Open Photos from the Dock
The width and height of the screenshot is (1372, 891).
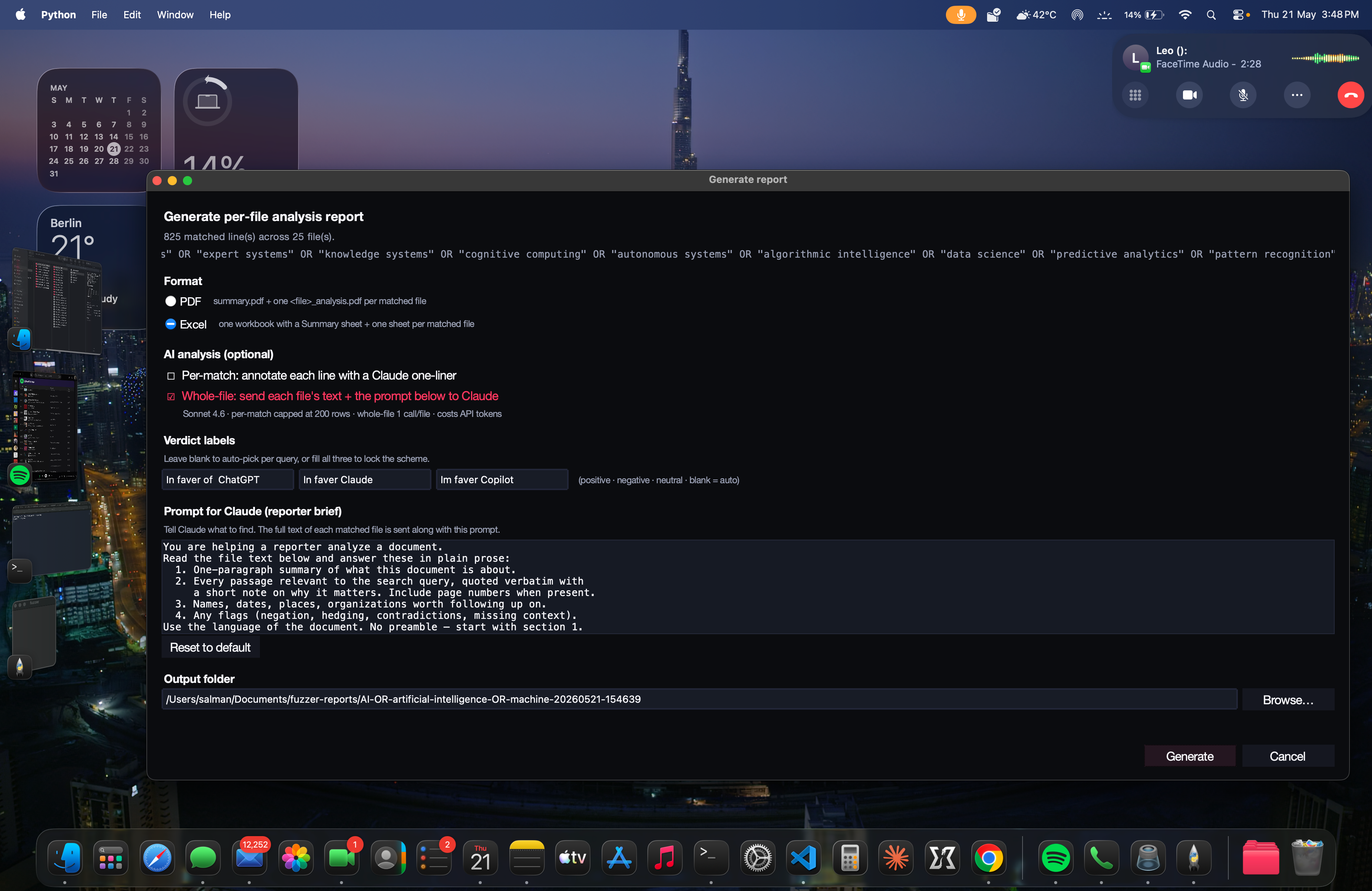pos(296,857)
